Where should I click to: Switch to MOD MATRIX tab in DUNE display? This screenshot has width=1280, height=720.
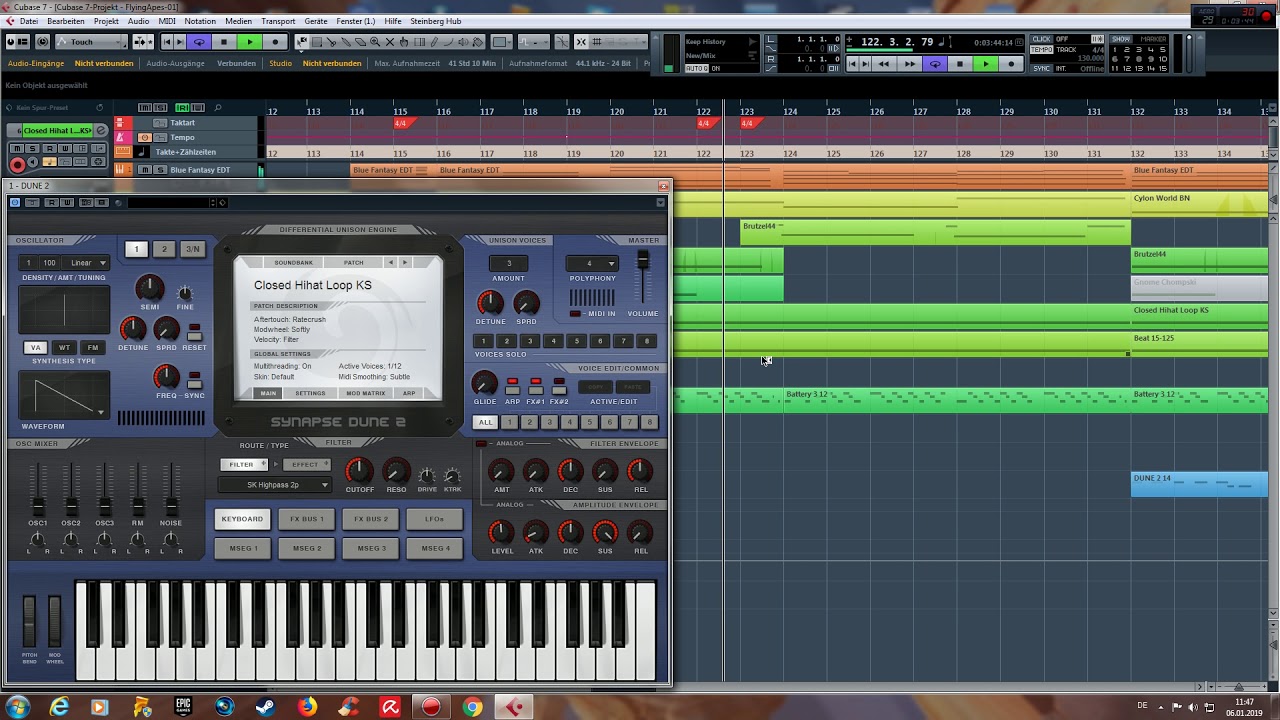(366, 393)
